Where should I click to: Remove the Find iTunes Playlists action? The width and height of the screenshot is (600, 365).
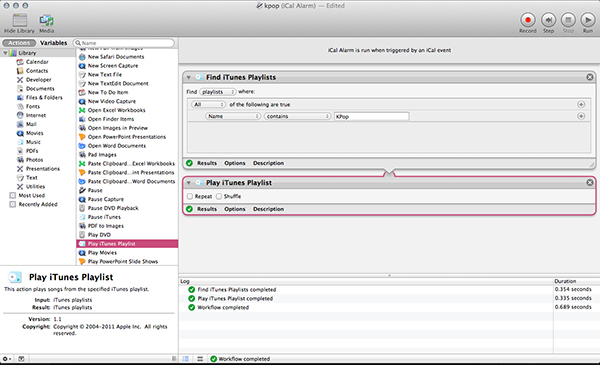click(x=590, y=77)
